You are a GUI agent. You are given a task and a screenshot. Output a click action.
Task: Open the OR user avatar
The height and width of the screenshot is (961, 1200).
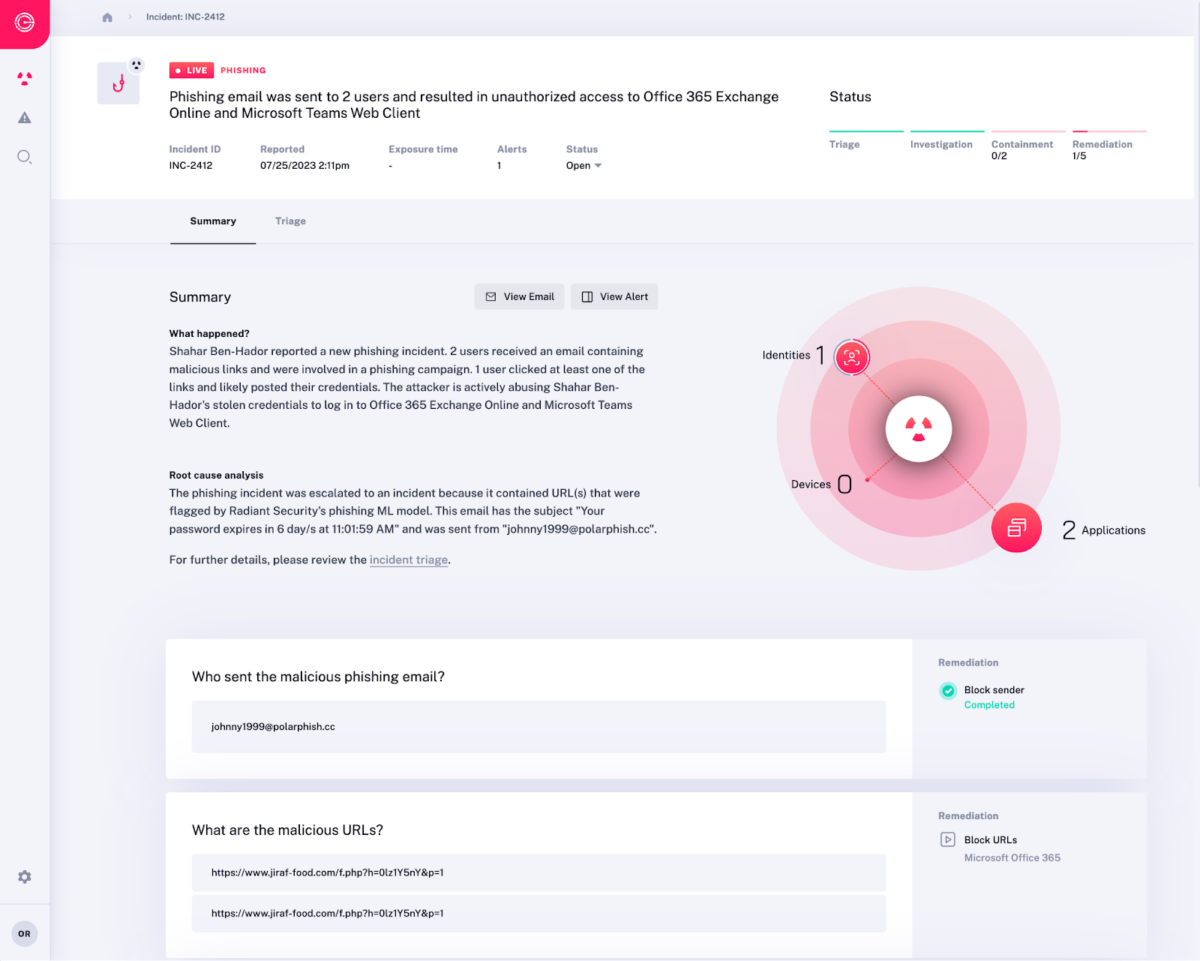click(x=25, y=934)
